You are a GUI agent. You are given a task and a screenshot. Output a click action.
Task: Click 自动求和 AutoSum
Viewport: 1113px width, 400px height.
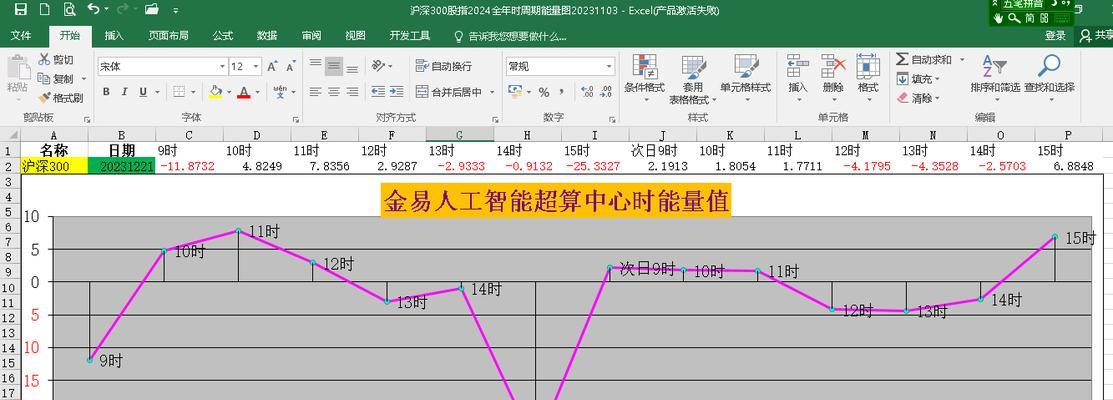[x=923, y=60]
